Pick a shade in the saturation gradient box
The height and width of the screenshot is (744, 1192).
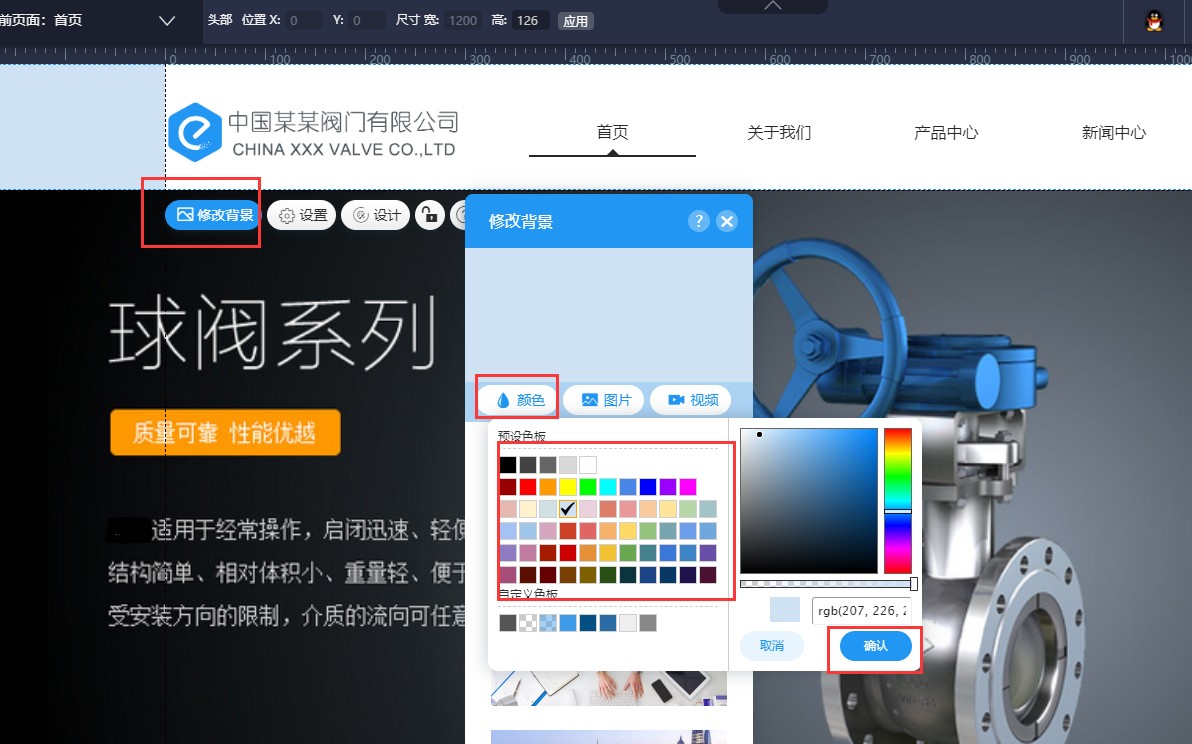pos(809,501)
